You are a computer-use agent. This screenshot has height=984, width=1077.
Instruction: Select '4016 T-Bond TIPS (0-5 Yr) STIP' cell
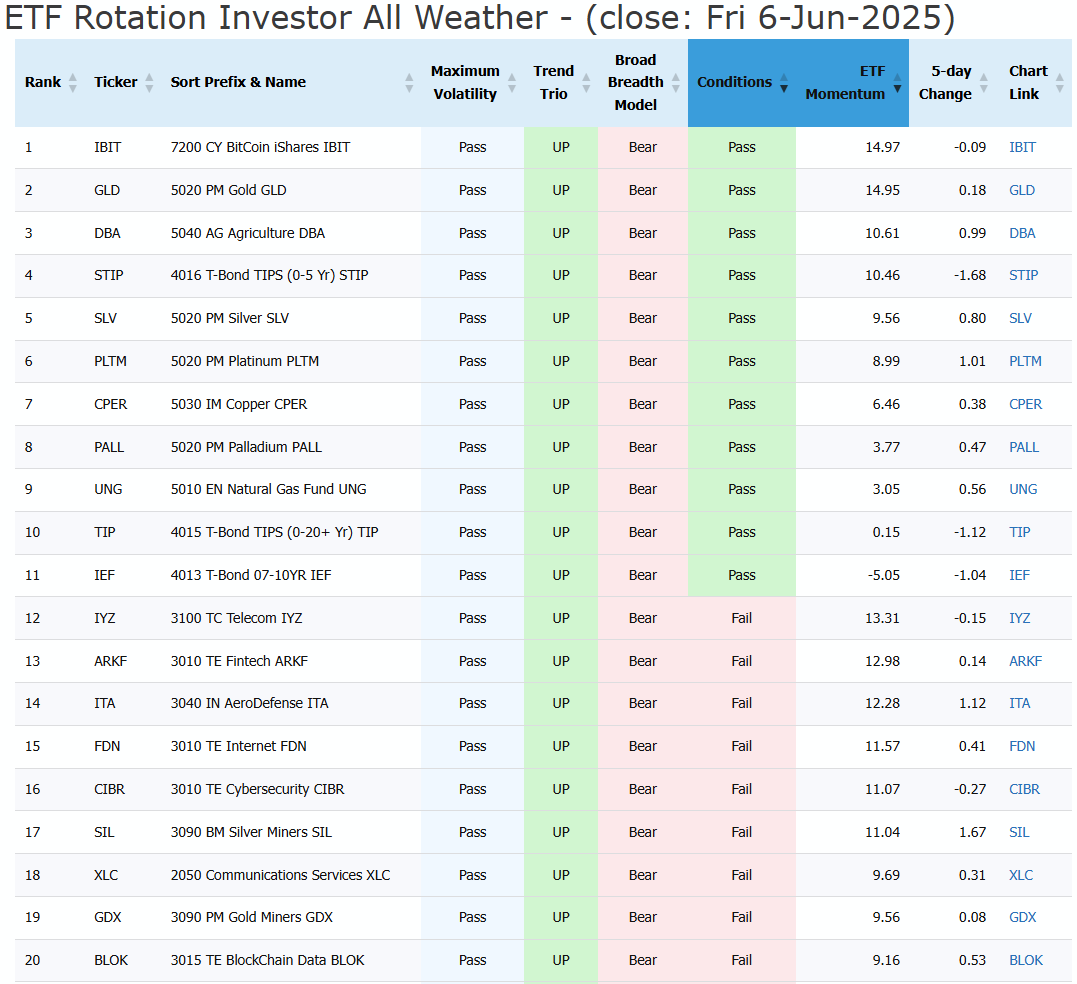291,275
